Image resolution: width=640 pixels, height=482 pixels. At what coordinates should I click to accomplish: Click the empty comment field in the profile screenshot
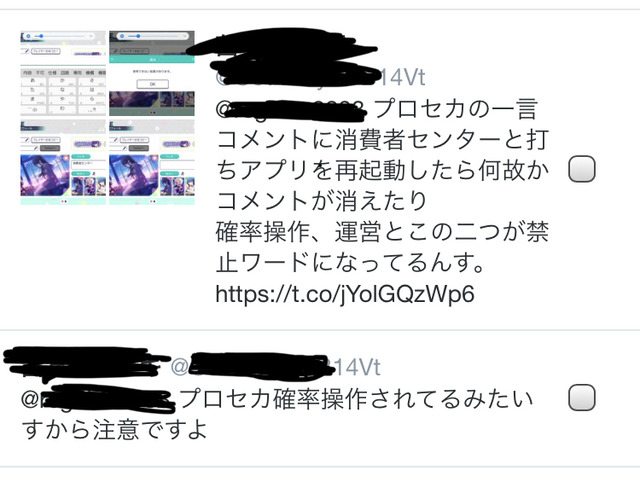tap(177, 164)
